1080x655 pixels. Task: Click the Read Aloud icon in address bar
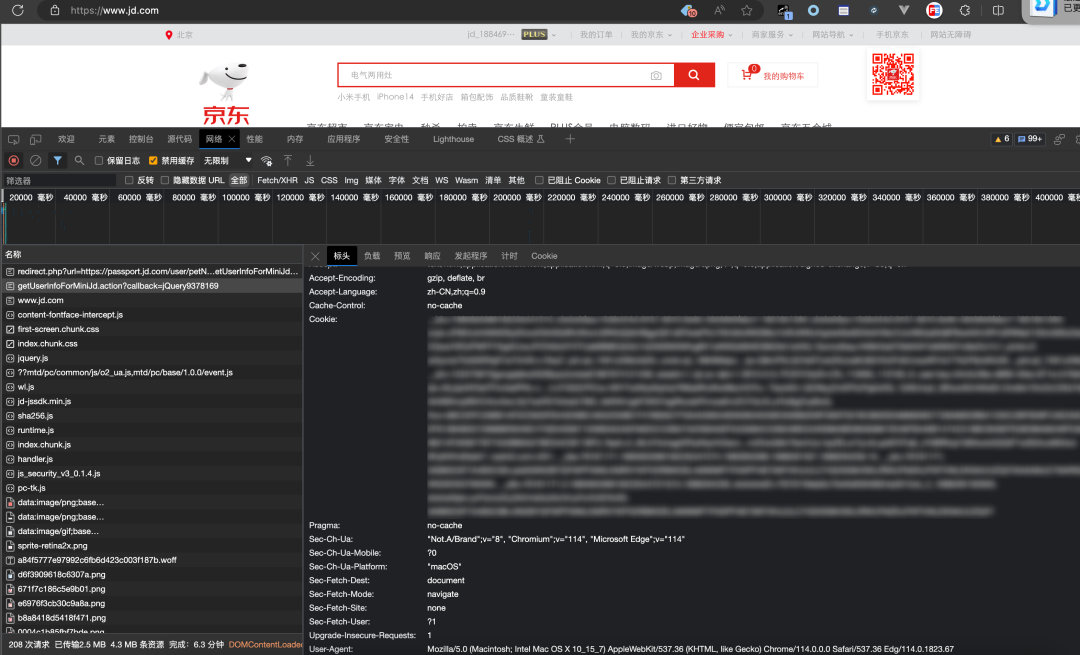(719, 10)
